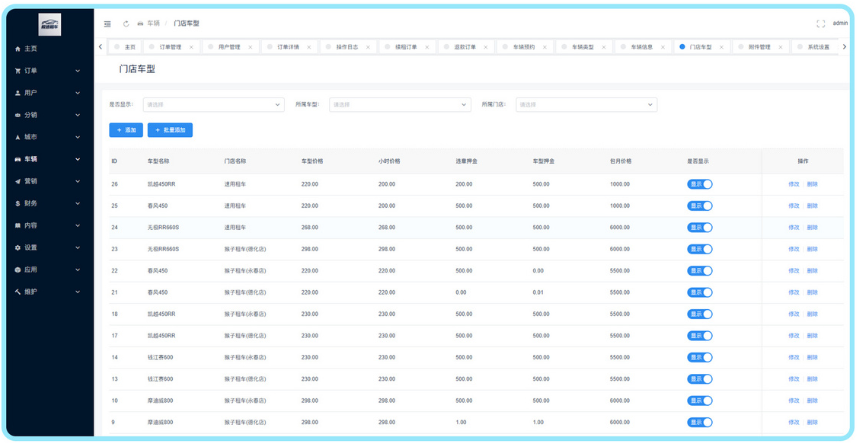Click the right tab-bar arrow
Screen dimensions: 858x443
coord(844,47)
